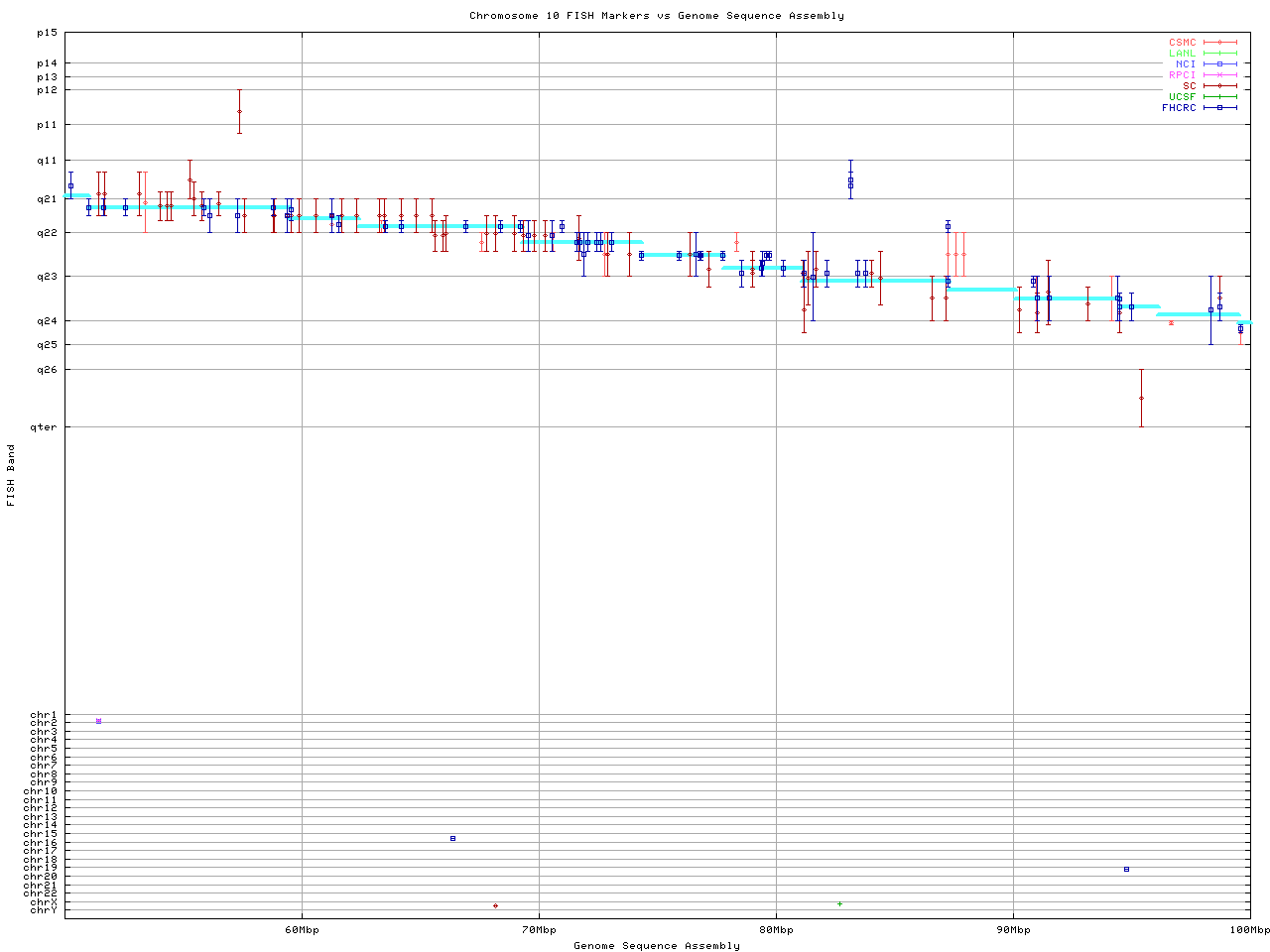Click the magenta marker on the chr1 row
This screenshot has width=1270, height=952.
(x=98, y=721)
